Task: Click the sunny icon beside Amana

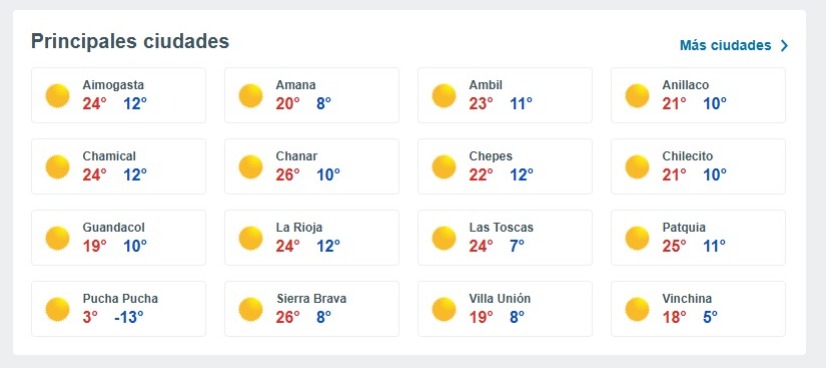Action: pos(251,95)
